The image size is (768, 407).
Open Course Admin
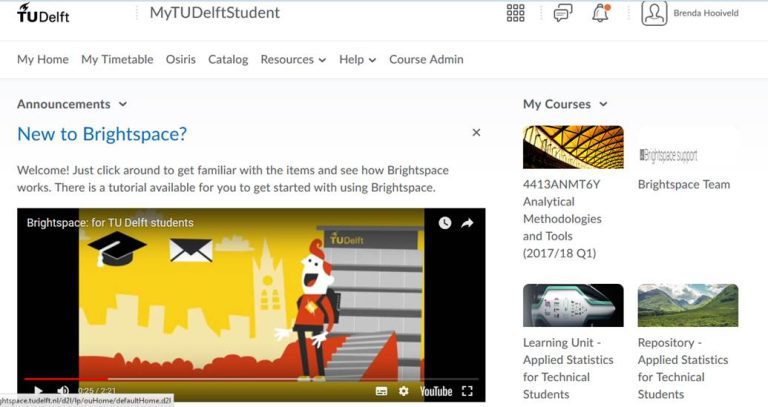click(426, 59)
